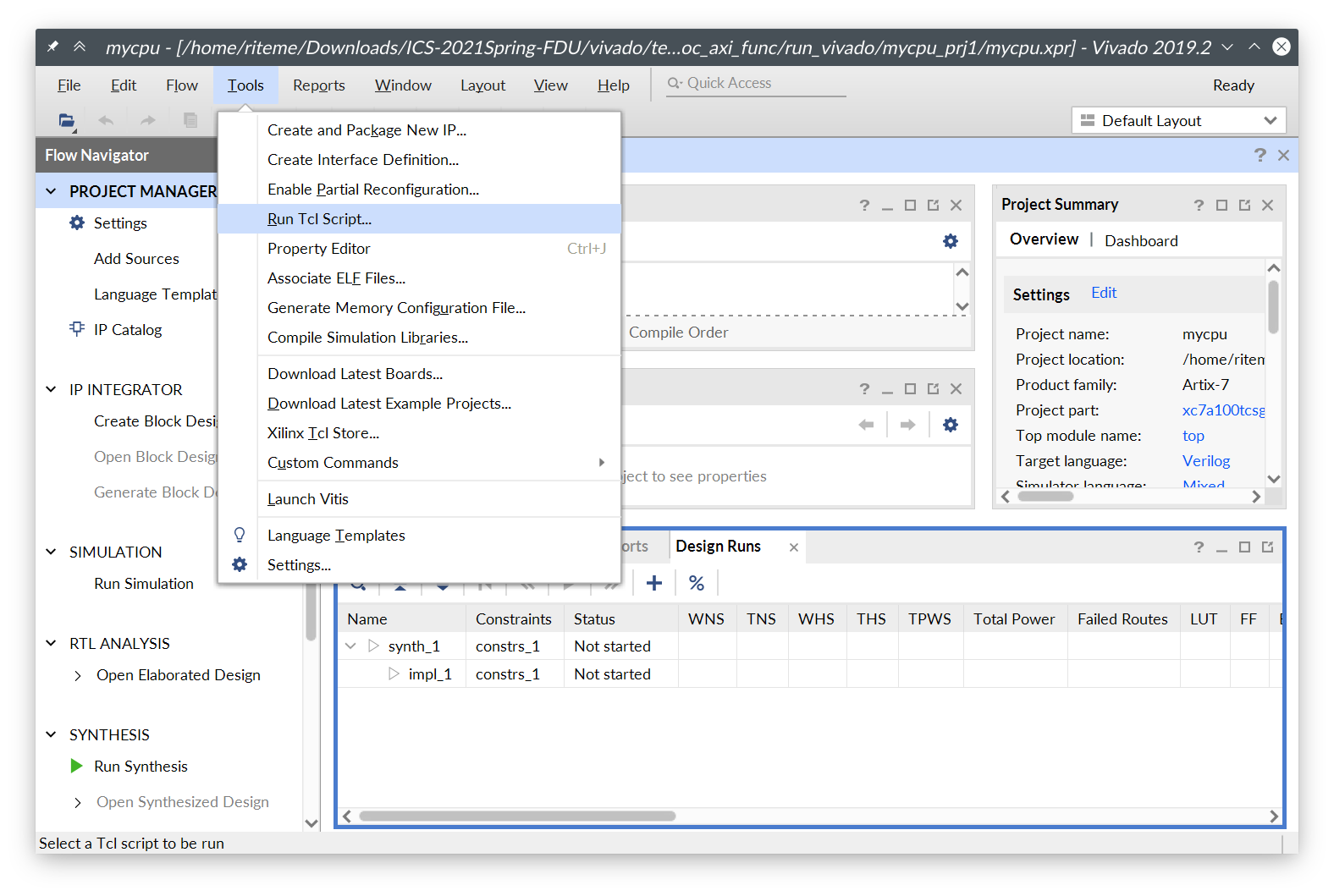Click the Total Power column header
The image size is (1334, 896).
click(x=1014, y=618)
